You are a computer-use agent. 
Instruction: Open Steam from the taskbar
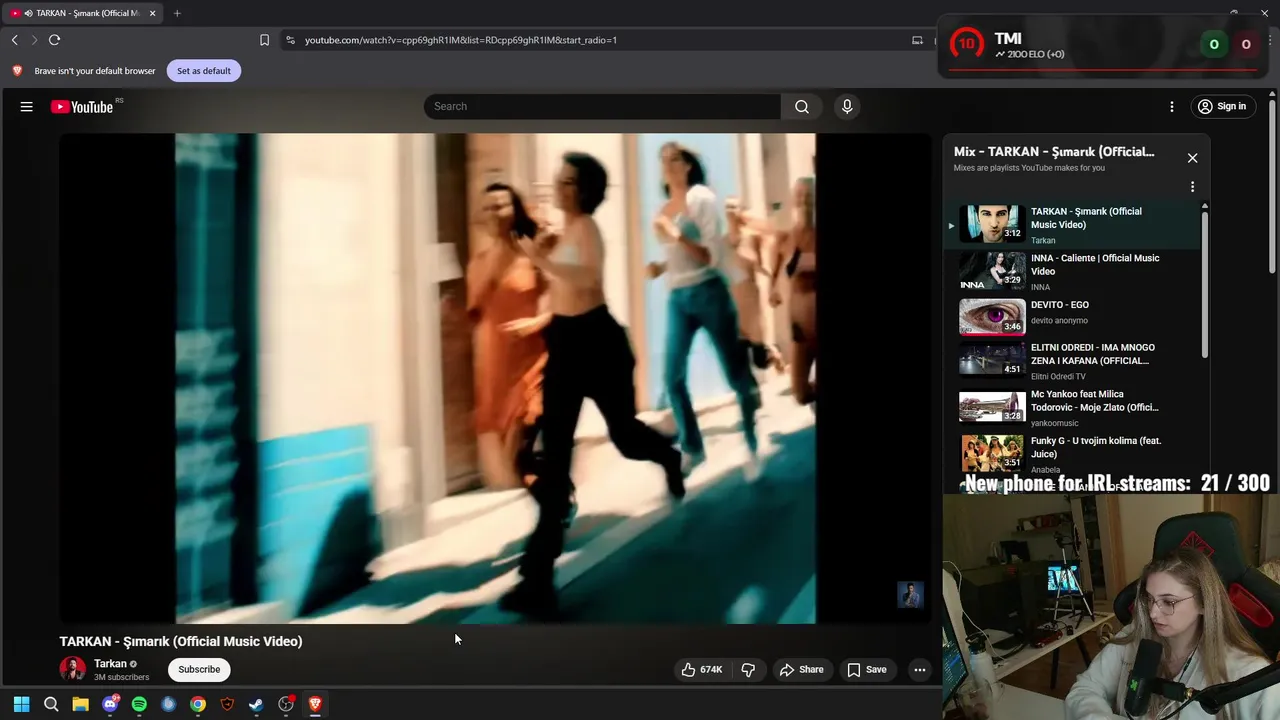(x=256, y=704)
